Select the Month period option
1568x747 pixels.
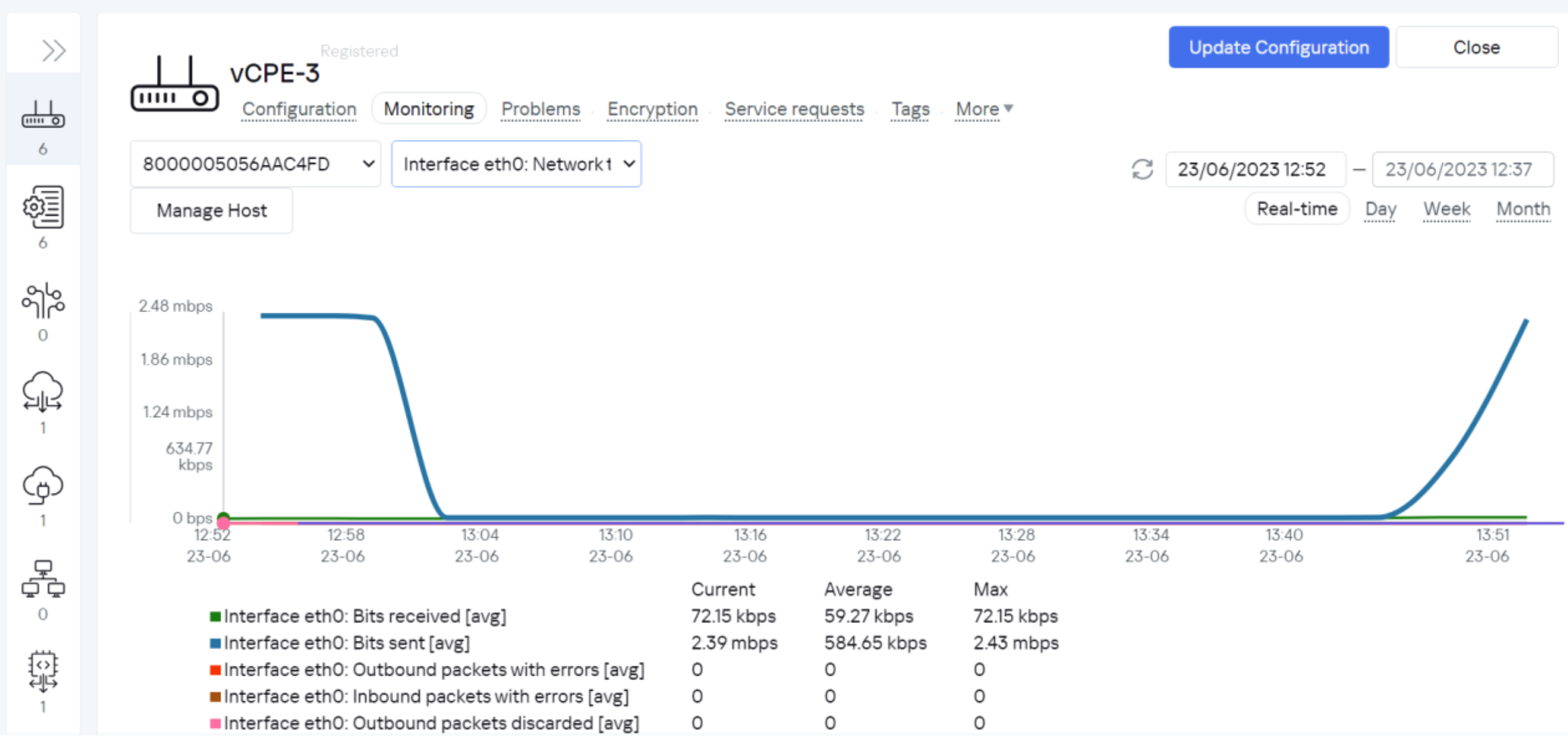click(x=1523, y=209)
